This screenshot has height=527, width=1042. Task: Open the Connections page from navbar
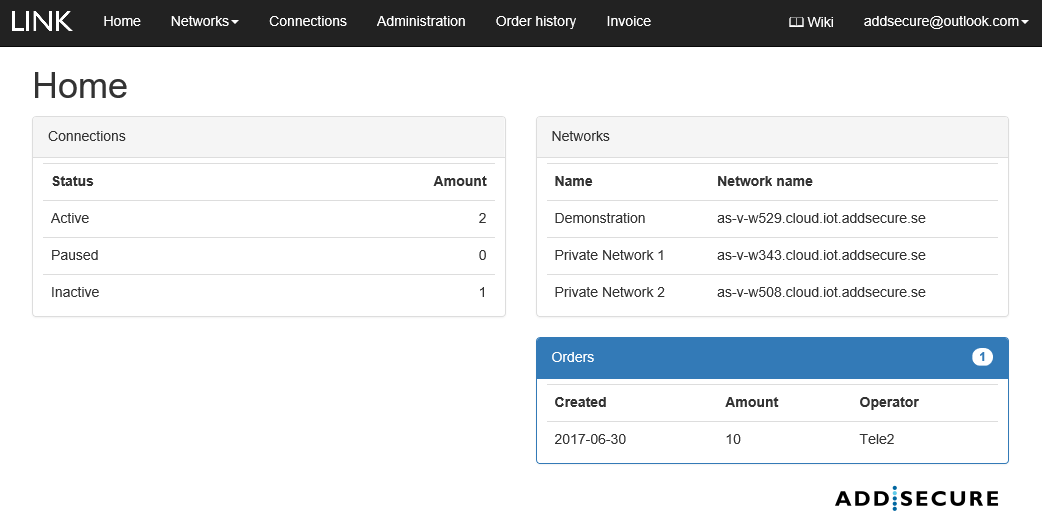pos(307,21)
